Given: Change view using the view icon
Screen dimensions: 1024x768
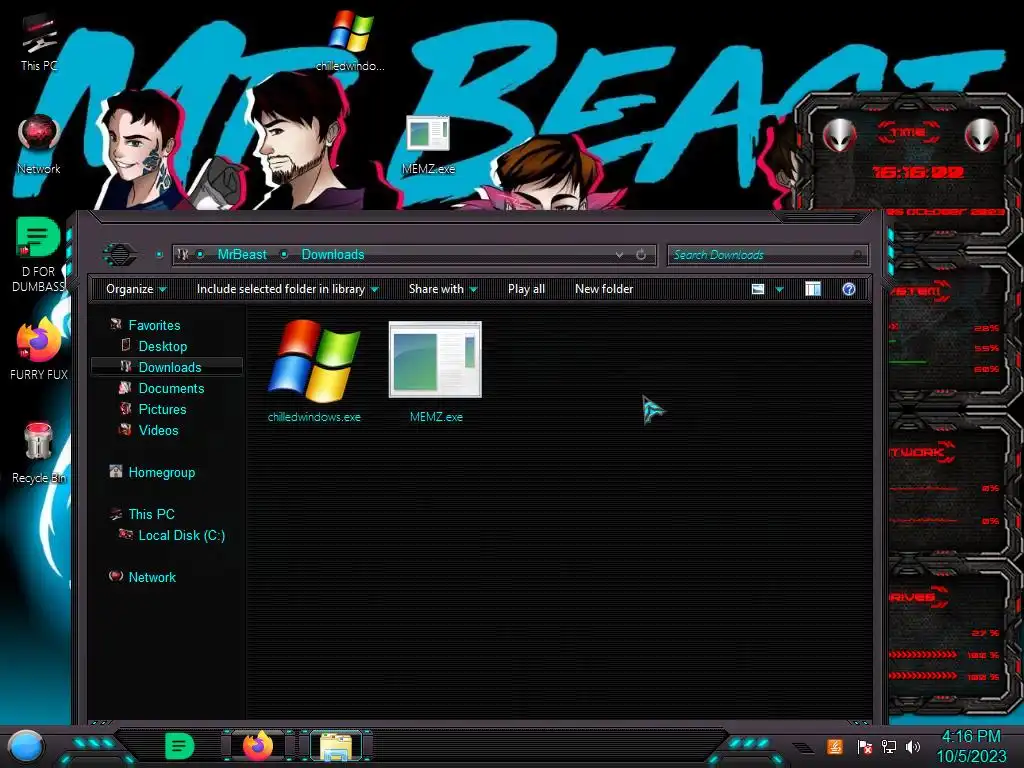Looking at the screenshot, I should (758, 289).
